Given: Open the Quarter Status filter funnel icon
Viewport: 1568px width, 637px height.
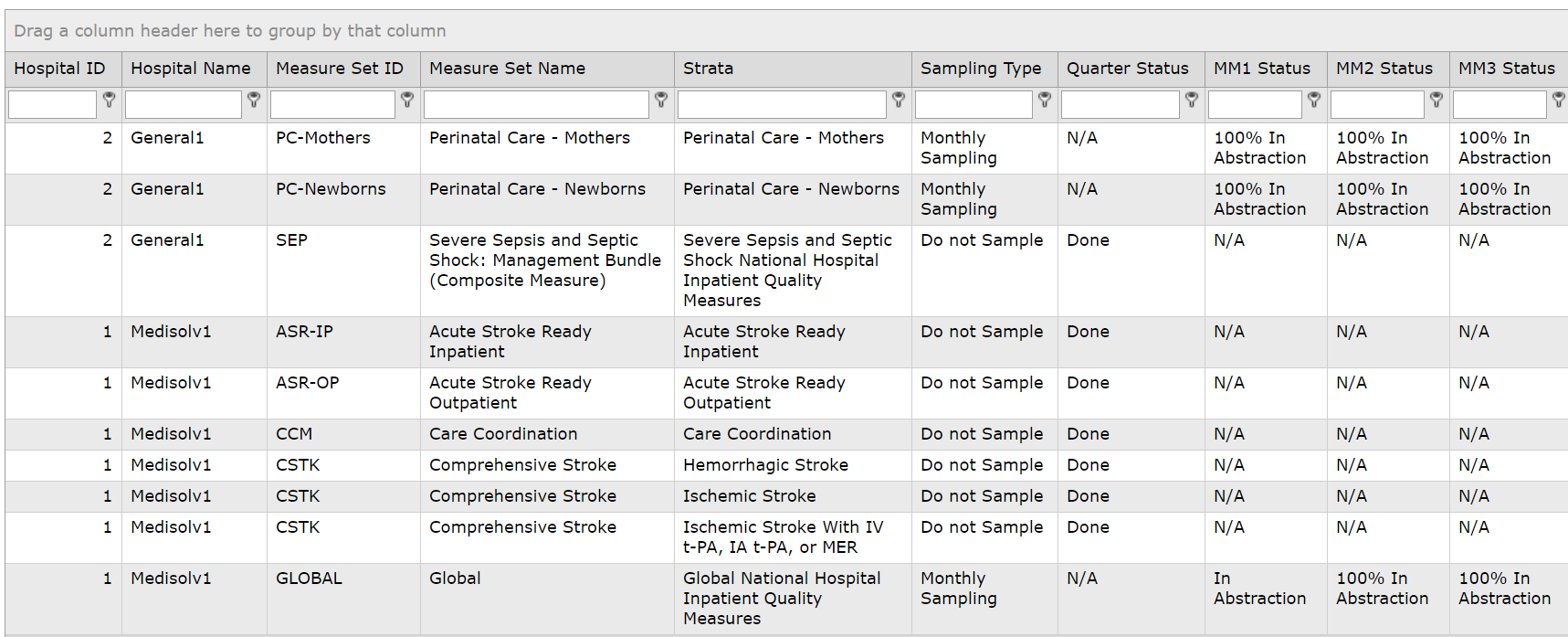Looking at the screenshot, I should pos(1192,100).
